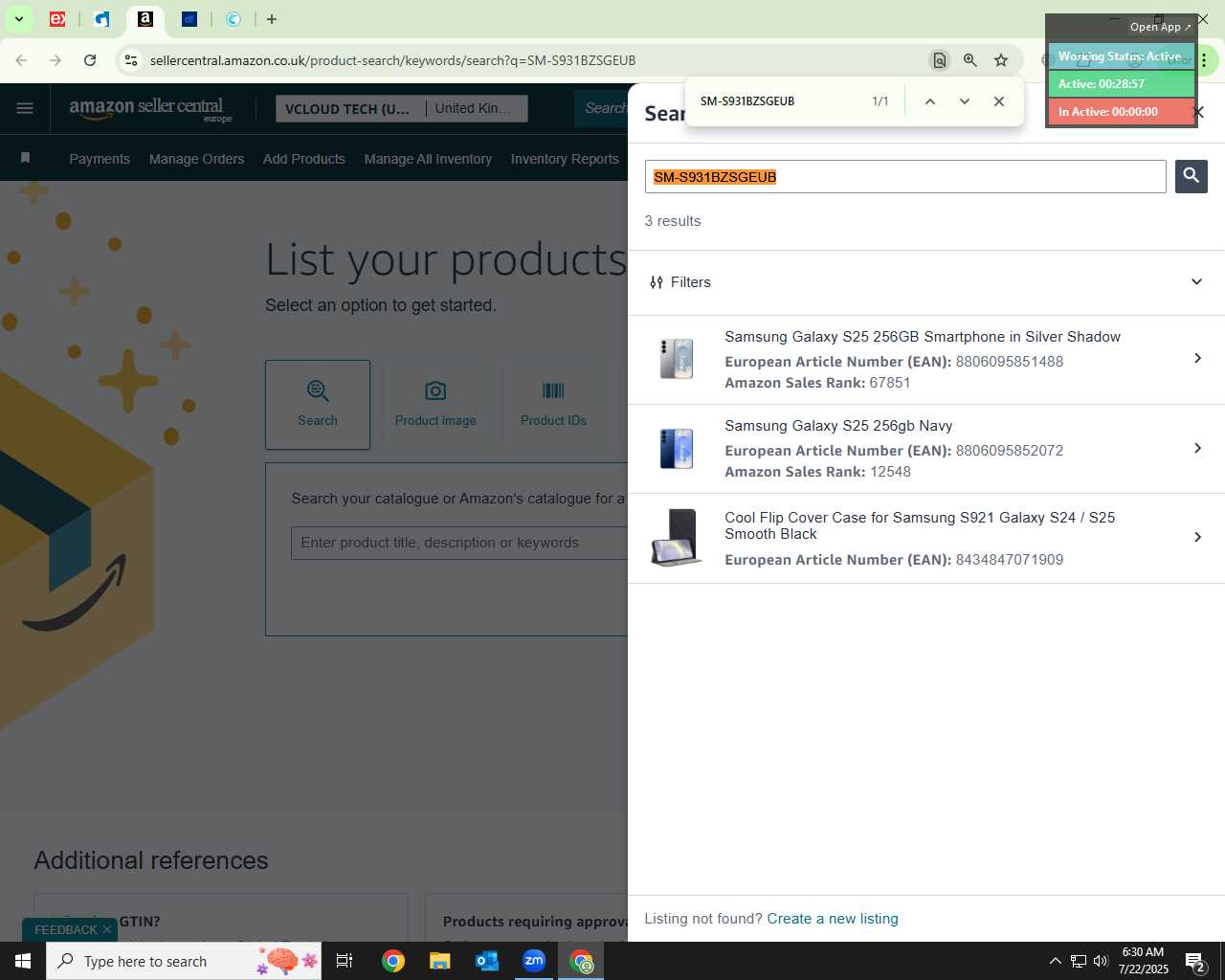Open the VCLOUD TECH account switcher

pyautogui.click(x=349, y=109)
